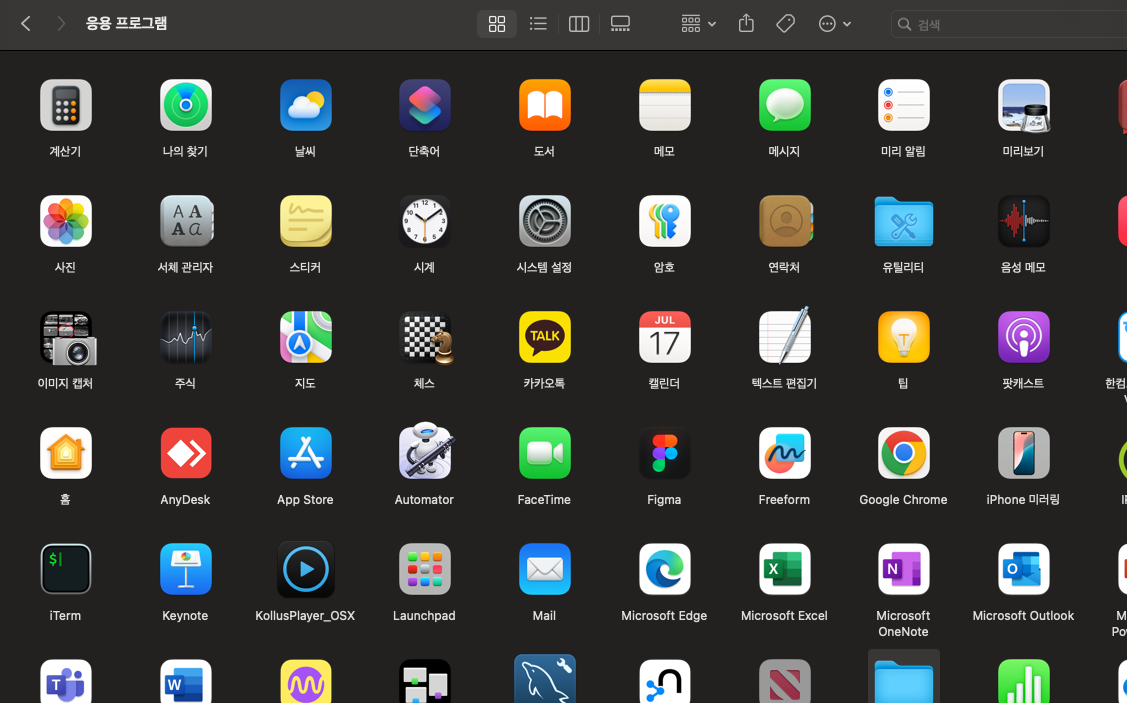Launch Google Chrome browser
This screenshot has height=703, width=1127.
pos(903,454)
